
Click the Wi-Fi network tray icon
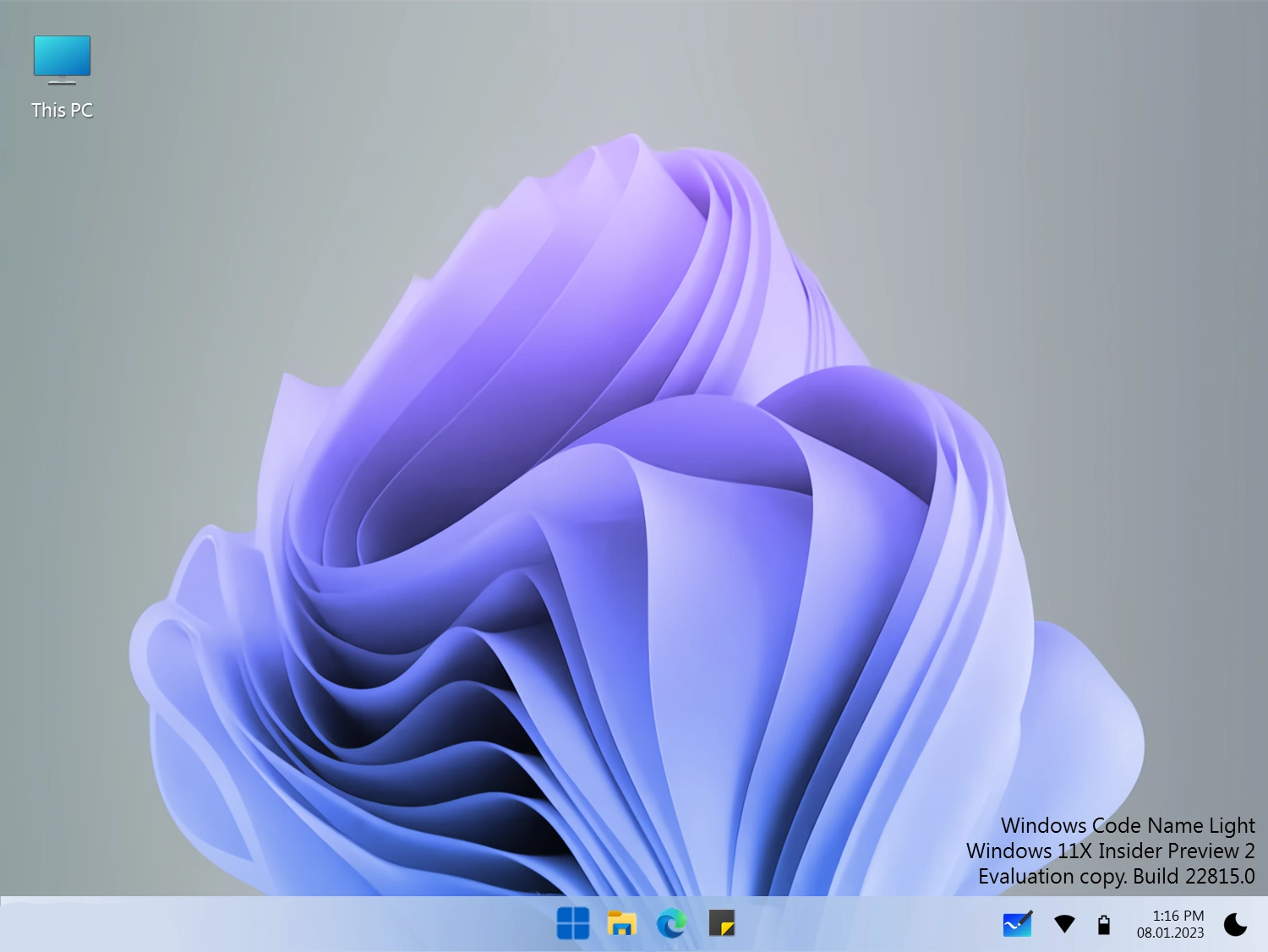coord(1065,924)
